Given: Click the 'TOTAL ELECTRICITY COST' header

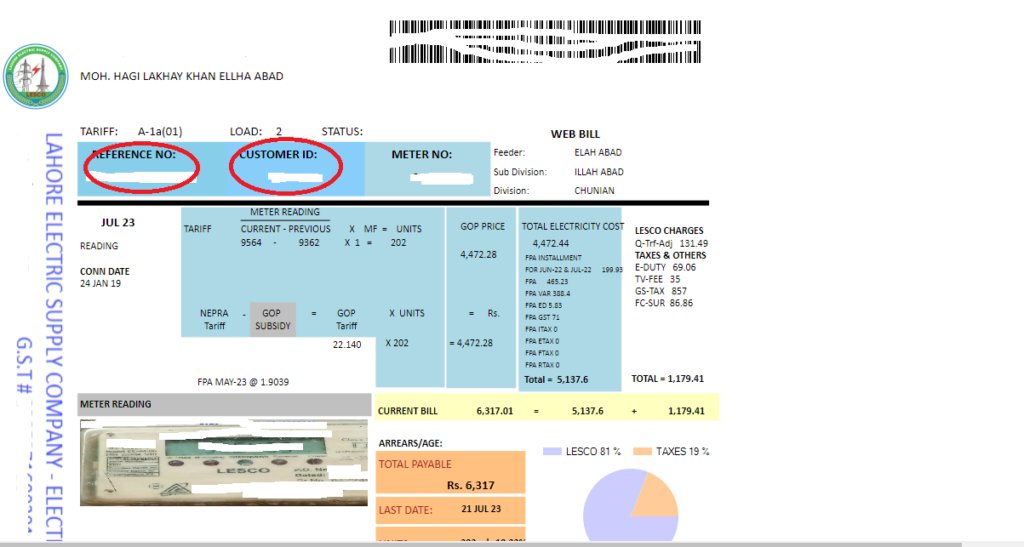Looking at the screenshot, I should tap(573, 227).
